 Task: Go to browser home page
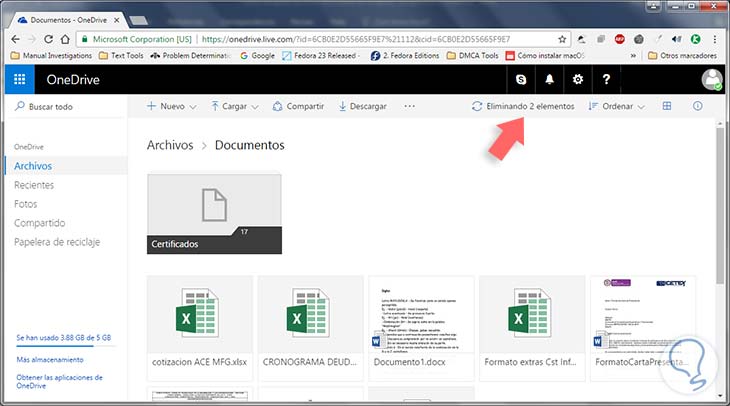(65, 39)
